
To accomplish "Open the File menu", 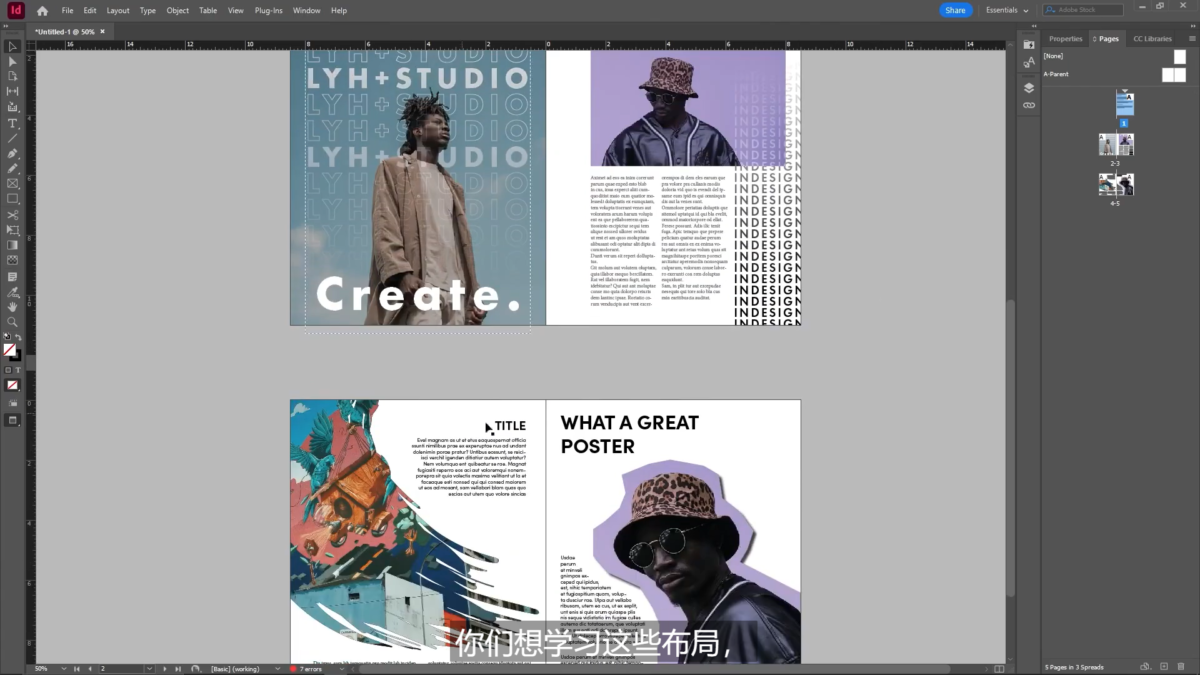I will pos(67,10).
